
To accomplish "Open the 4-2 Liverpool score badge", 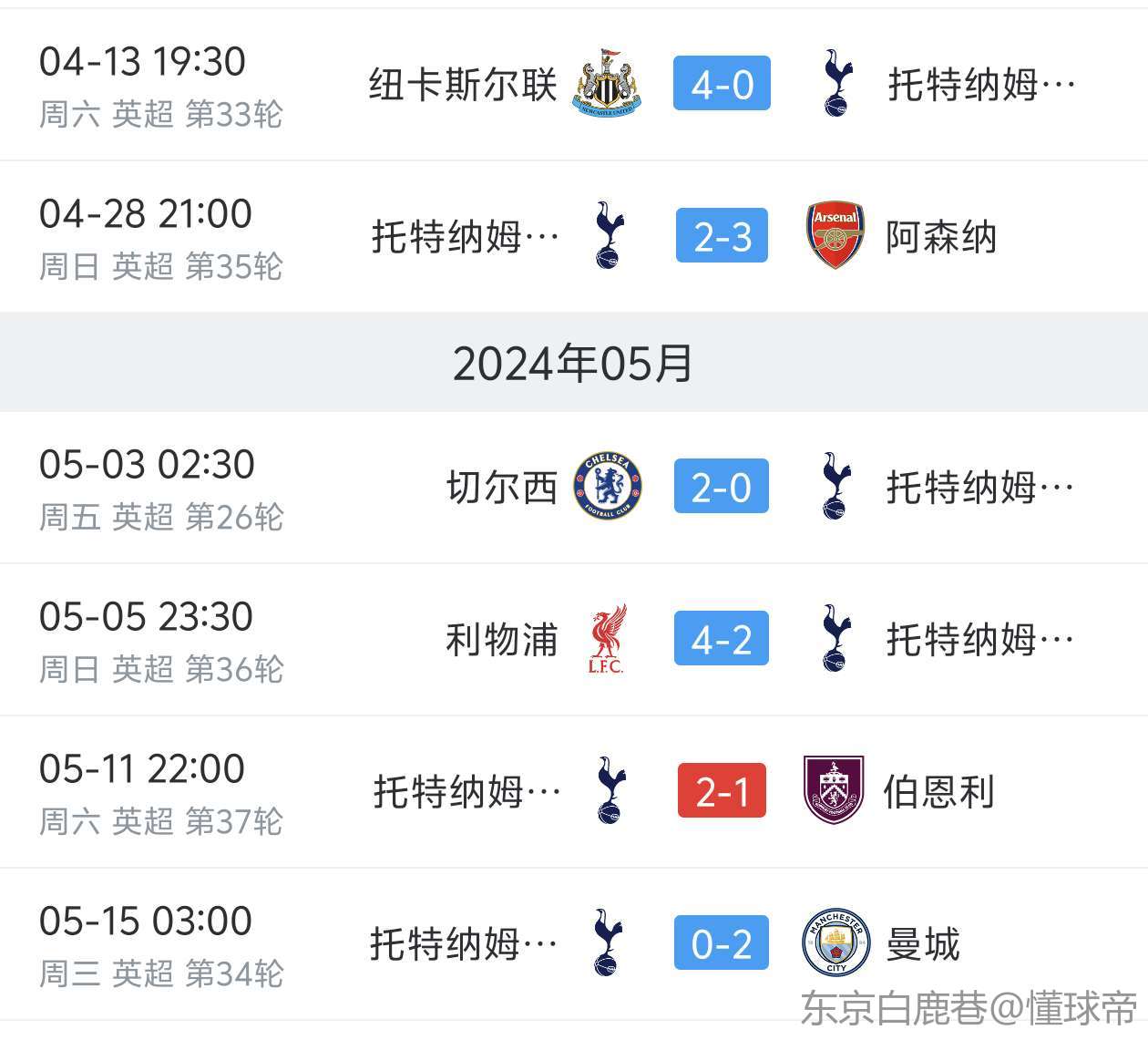I will click(x=722, y=639).
